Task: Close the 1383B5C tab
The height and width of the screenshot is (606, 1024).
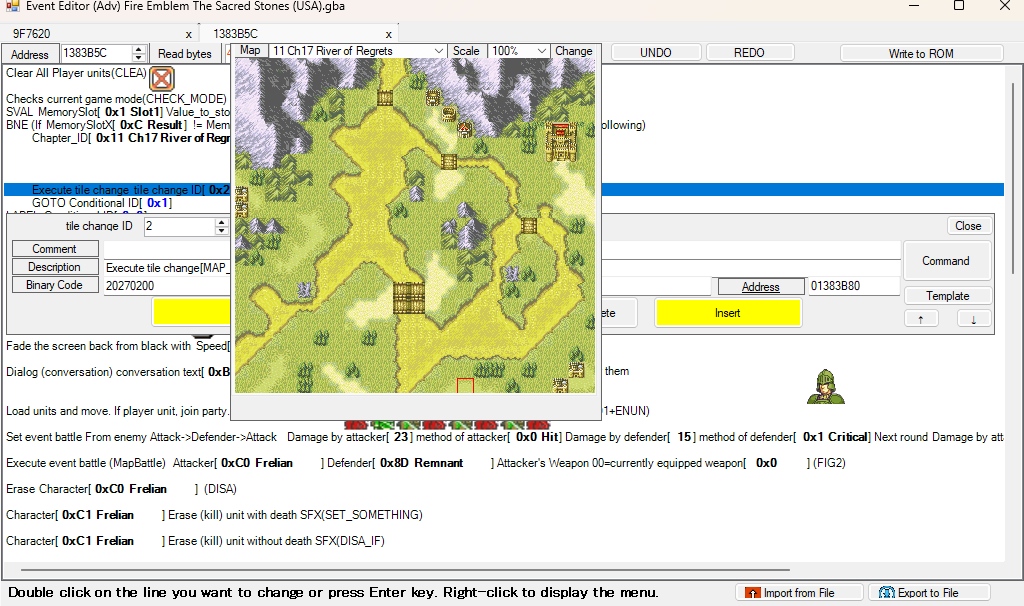Action: (389, 34)
